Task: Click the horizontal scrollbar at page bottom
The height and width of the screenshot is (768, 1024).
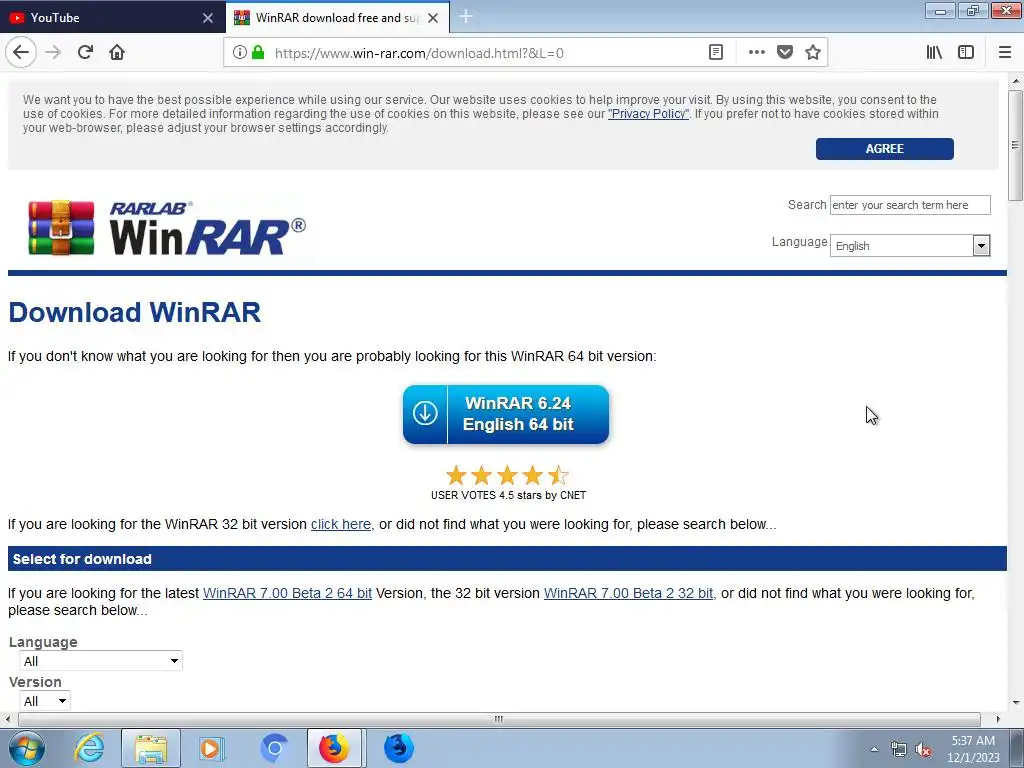Action: (499, 719)
